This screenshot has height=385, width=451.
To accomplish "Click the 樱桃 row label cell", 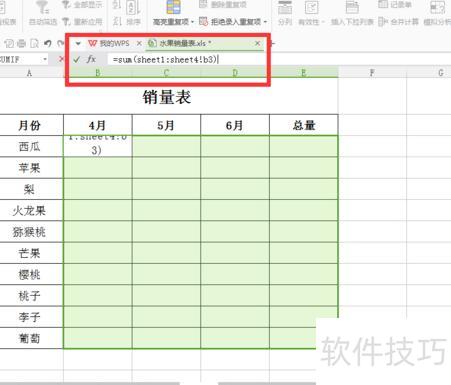I will (29, 274).
